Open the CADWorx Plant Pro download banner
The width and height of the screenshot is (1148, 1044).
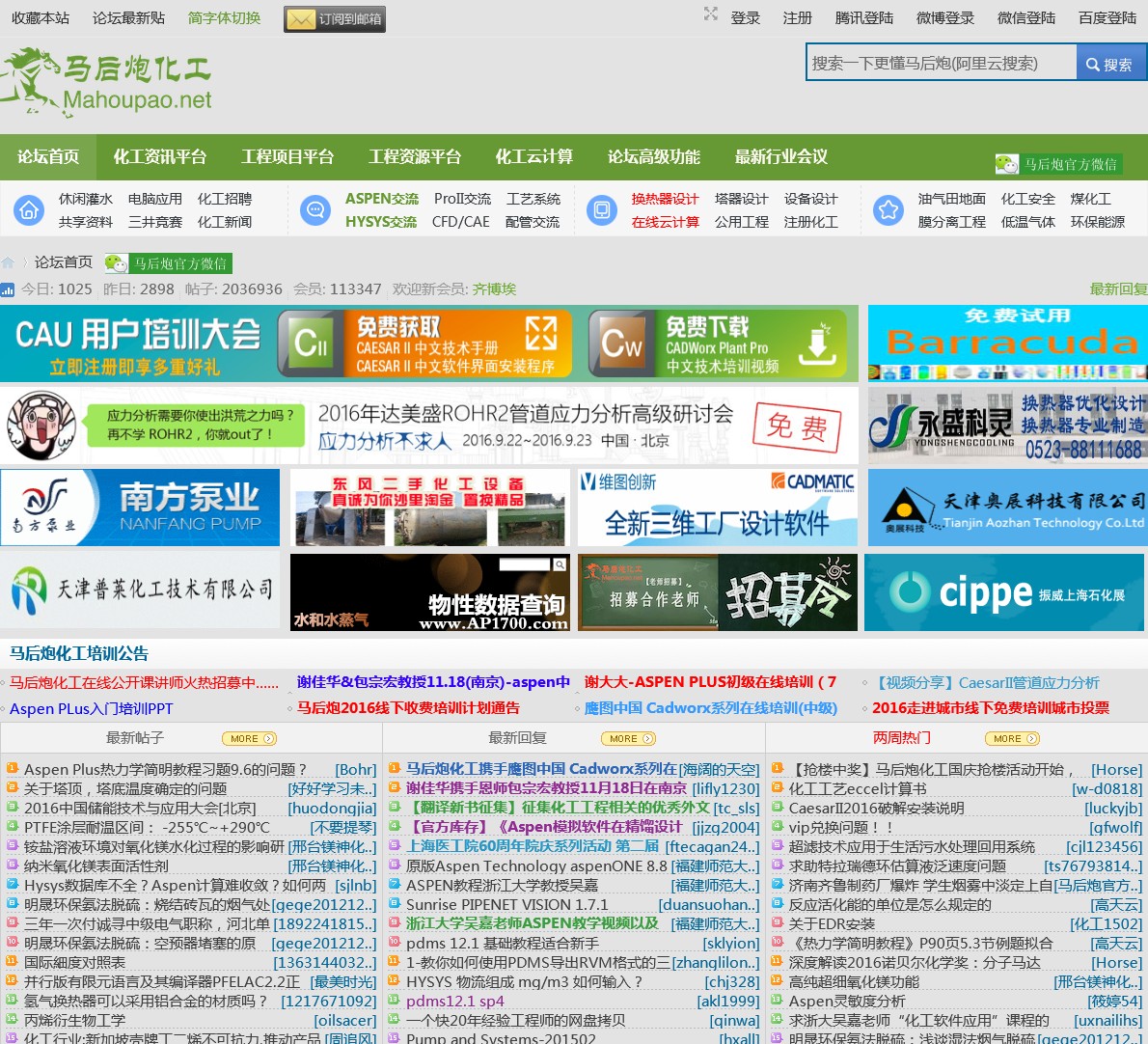click(718, 343)
